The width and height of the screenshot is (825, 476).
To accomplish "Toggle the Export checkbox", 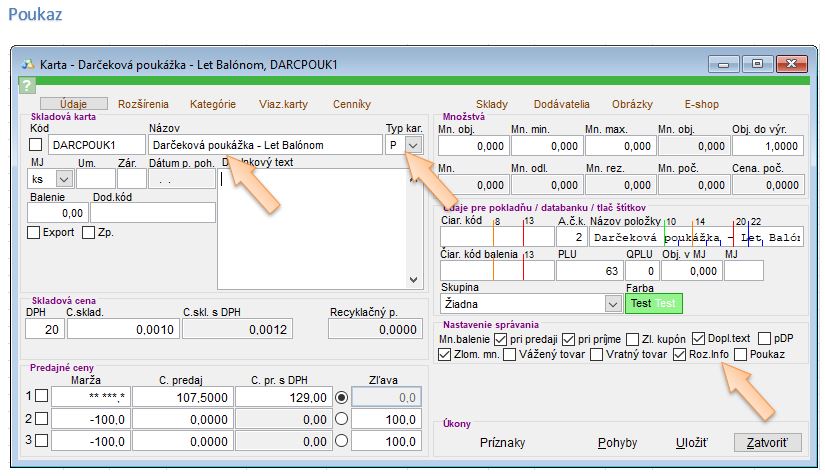I will pyautogui.click(x=33, y=233).
